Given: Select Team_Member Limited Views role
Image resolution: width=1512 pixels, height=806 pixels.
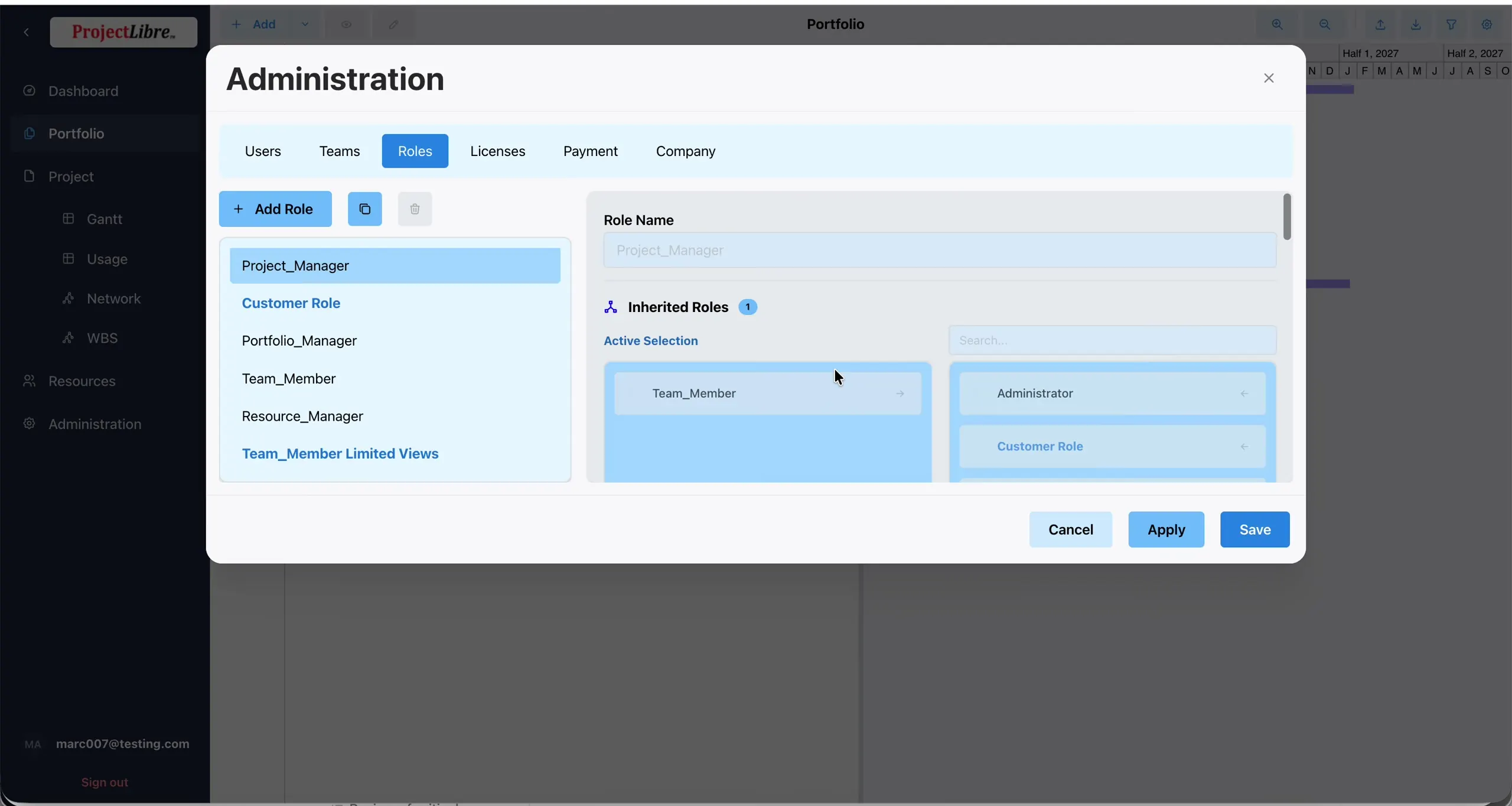Looking at the screenshot, I should click(x=395, y=454).
